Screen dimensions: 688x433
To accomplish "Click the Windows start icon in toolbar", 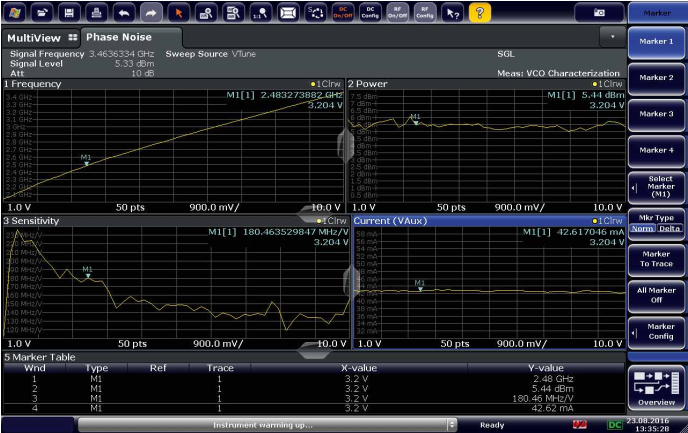I will coord(16,12).
